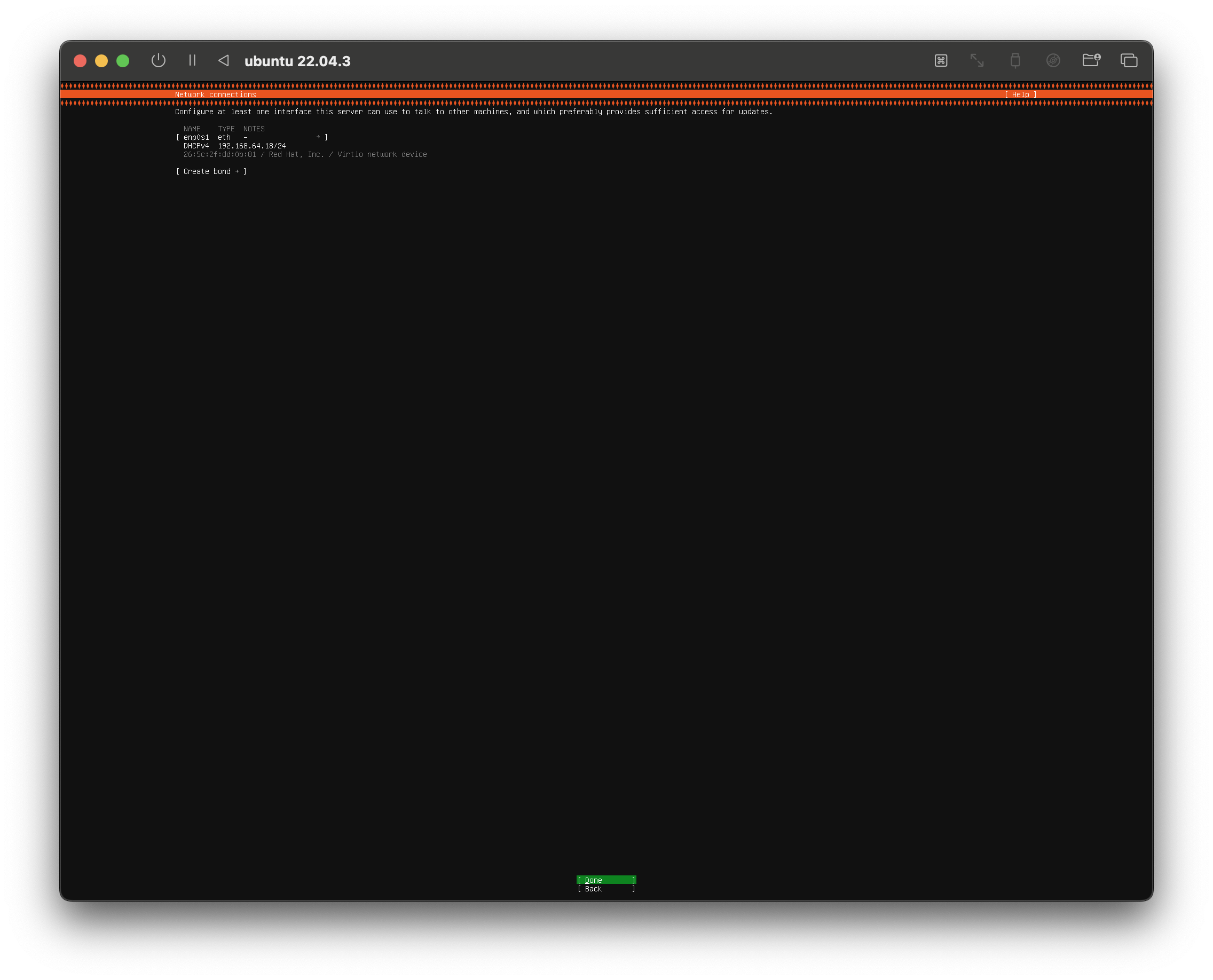Confirm network setup with Done
The width and height of the screenshot is (1213, 980).
606,880
